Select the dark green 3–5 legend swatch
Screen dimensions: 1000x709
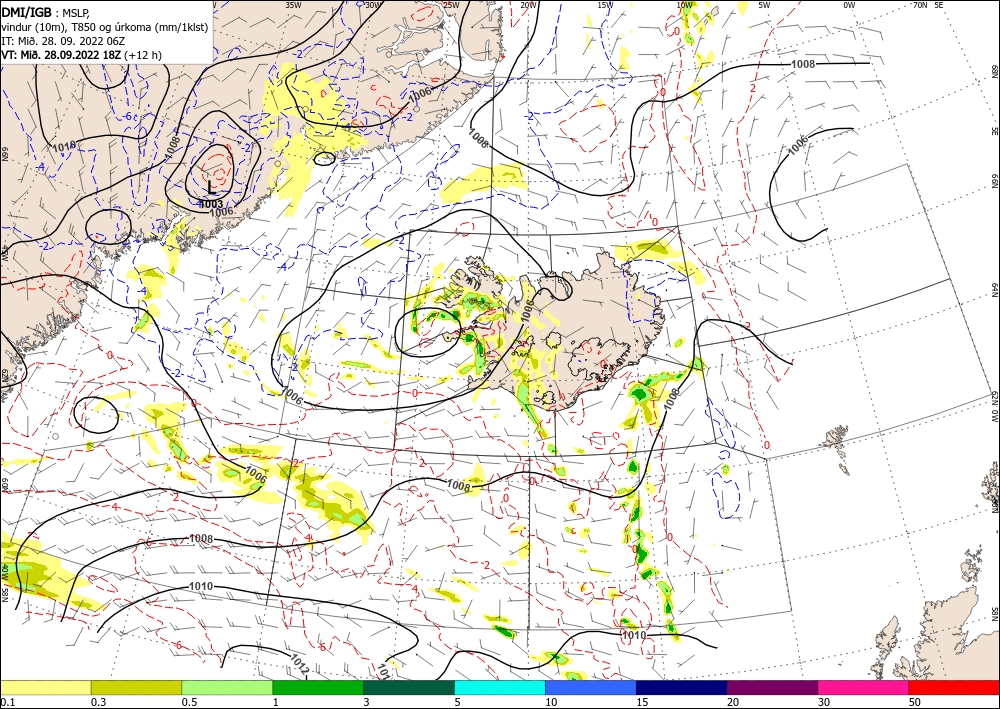409,687
